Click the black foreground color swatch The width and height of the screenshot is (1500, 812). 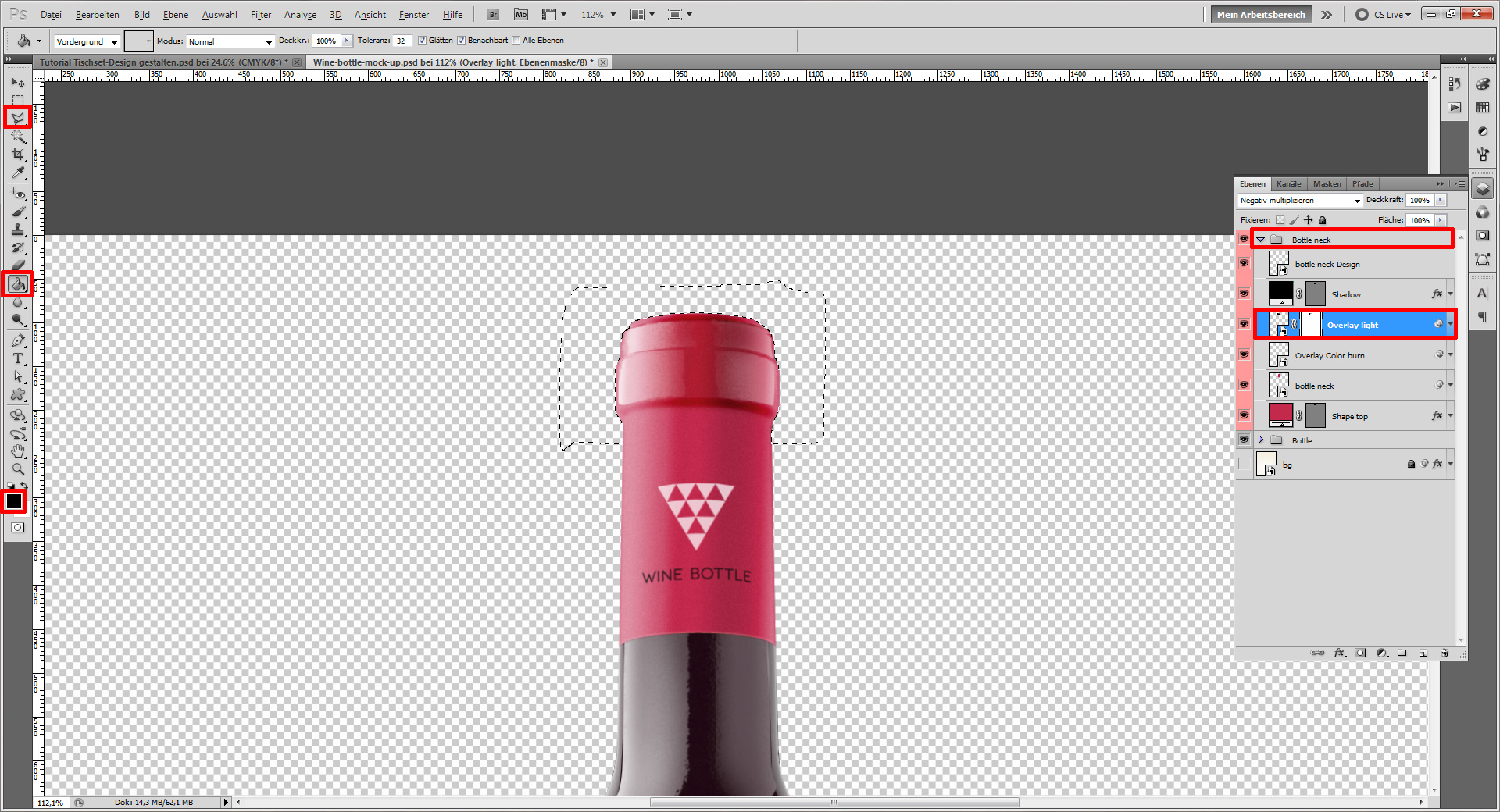13,501
